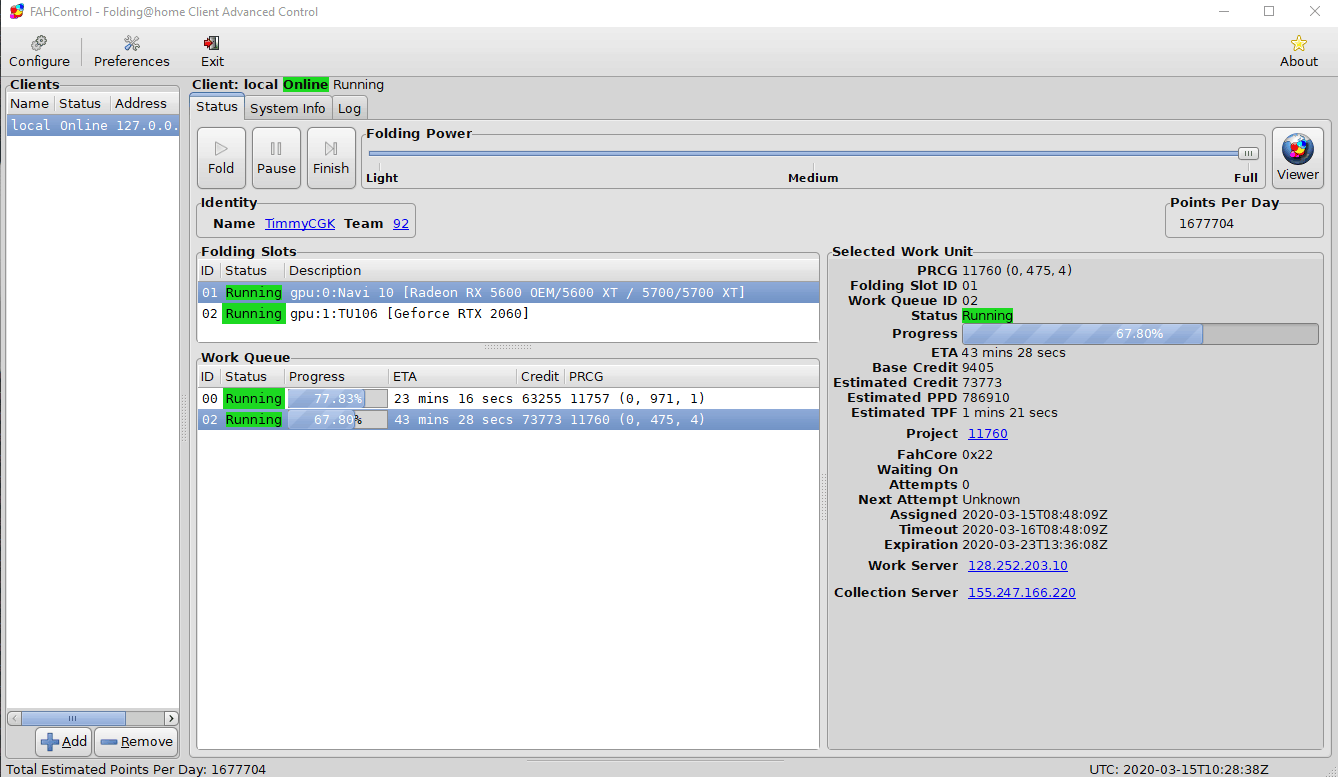
Task: Launch the protein Viewer
Action: coord(1297,158)
